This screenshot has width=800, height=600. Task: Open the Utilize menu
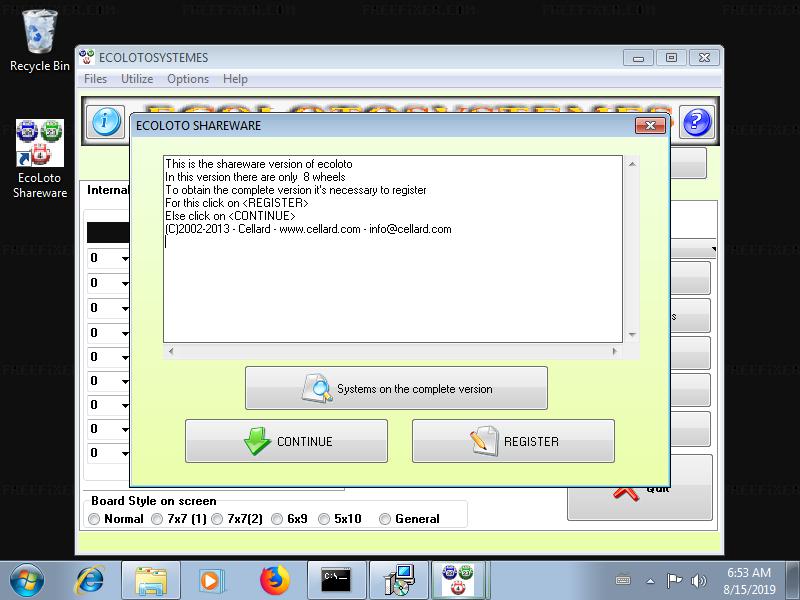click(137, 79)
